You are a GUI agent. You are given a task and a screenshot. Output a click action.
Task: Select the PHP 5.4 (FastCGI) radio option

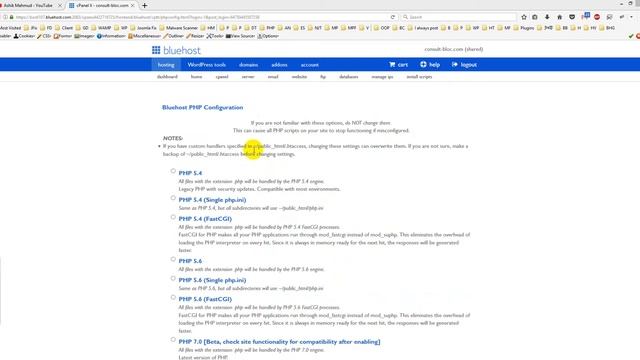pos(173,217)
